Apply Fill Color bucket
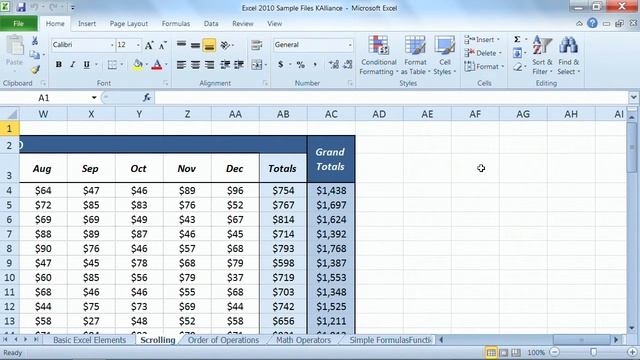 (x=138, y=65)
